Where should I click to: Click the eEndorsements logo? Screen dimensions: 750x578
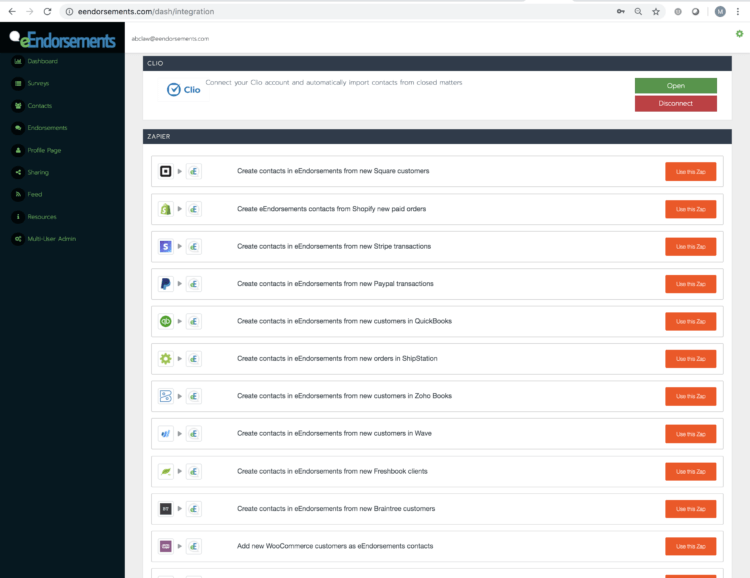pyautogui.click(x=63, y=40)
